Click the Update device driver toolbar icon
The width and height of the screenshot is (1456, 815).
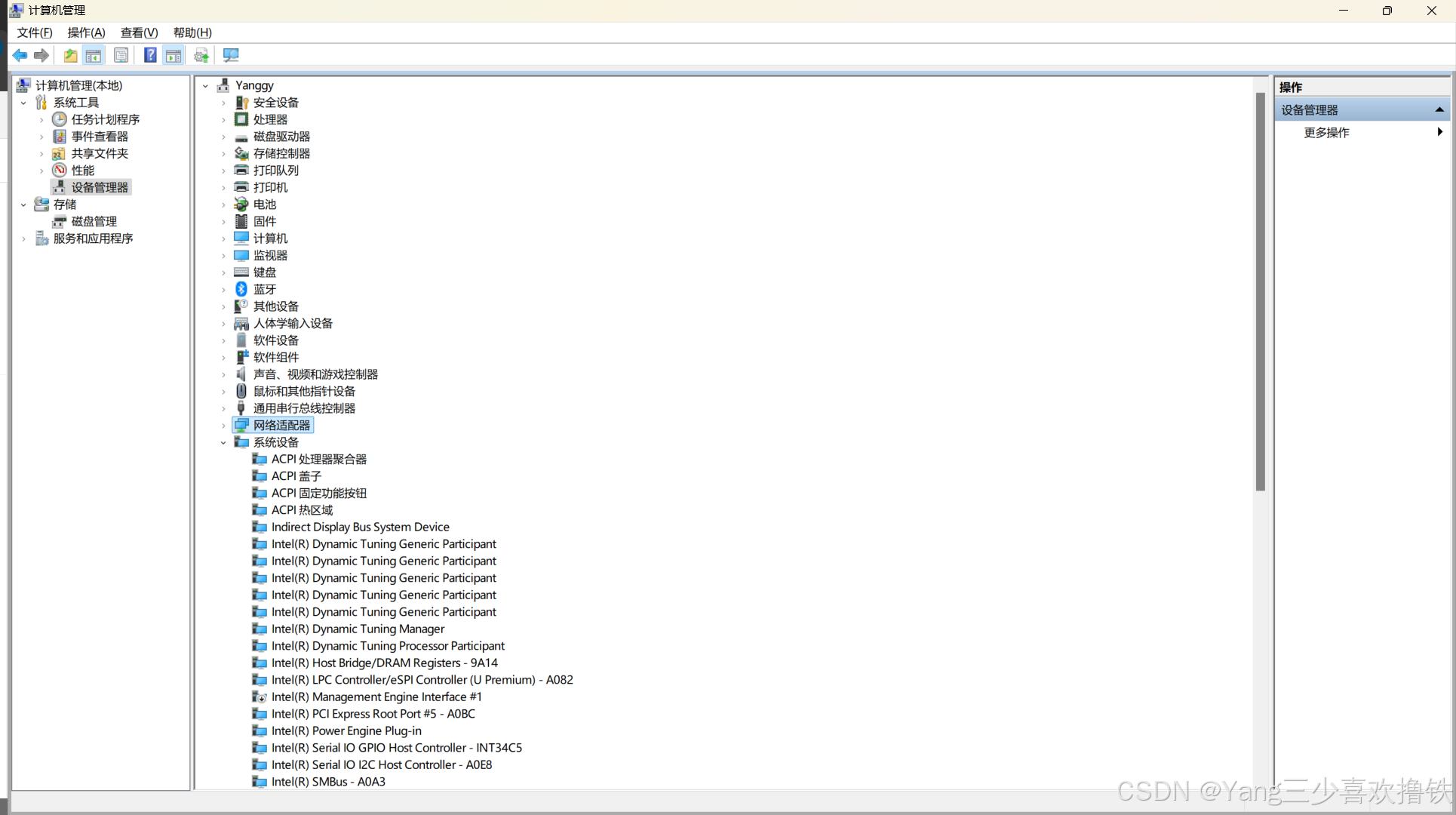point(201,55)
